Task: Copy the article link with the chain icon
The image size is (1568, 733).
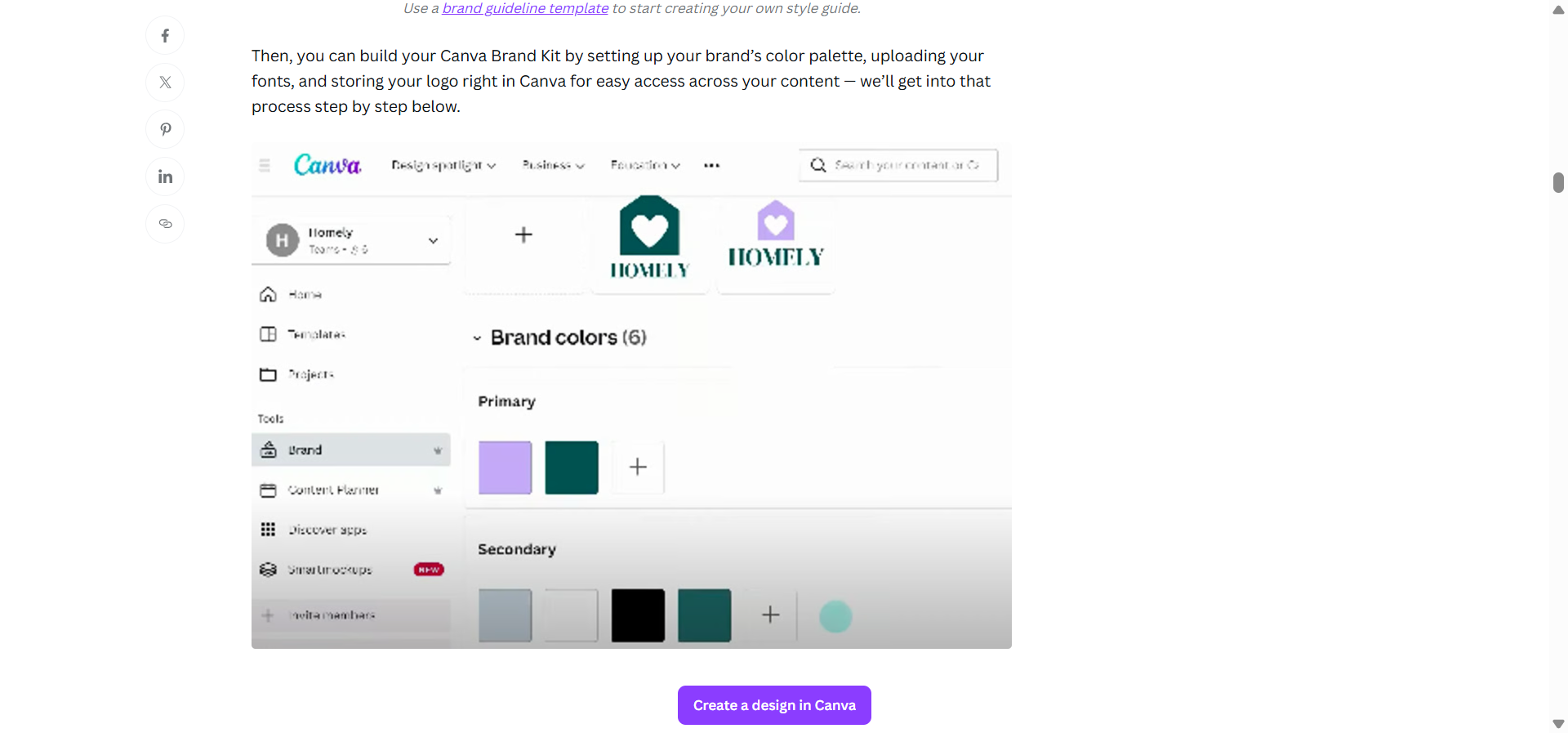Action: [165, 223]
